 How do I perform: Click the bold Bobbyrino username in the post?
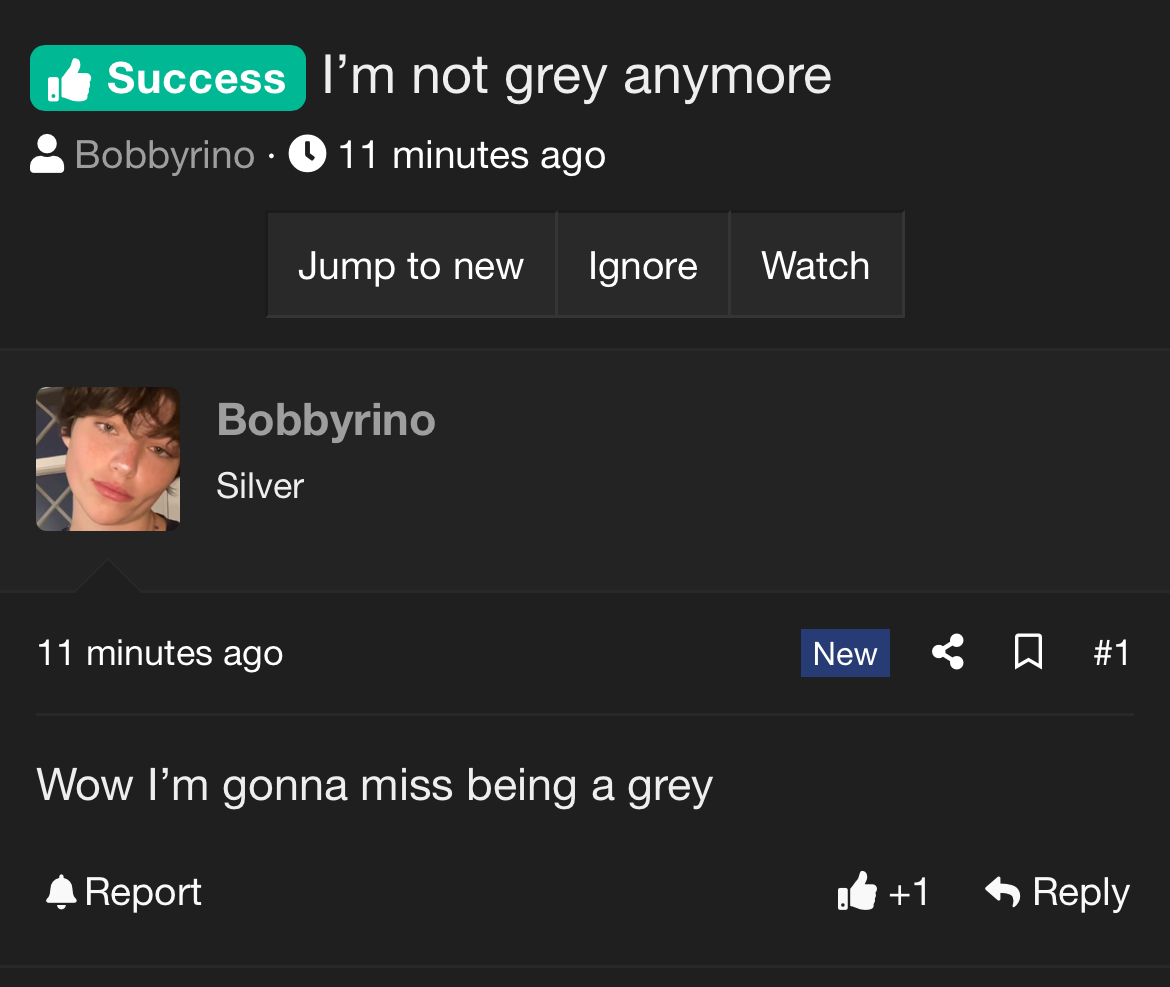[x=326, y=420]
